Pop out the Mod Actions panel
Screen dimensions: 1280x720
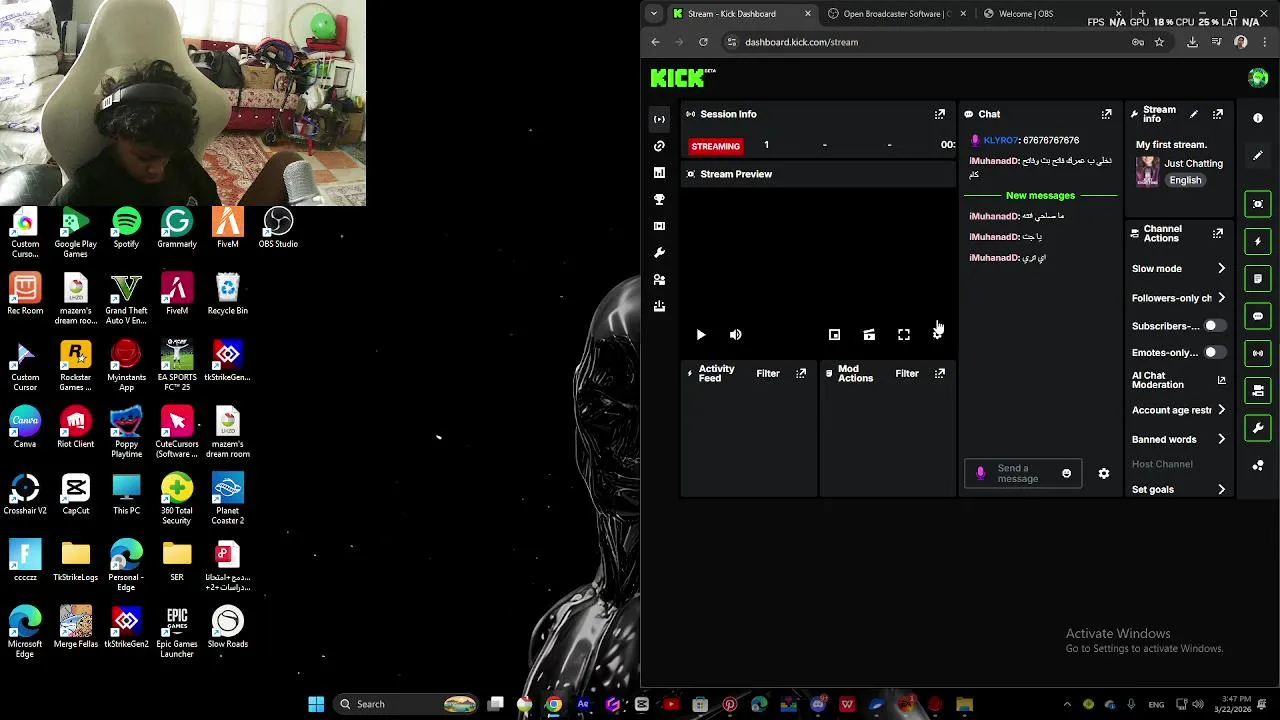tap(939, 373)
